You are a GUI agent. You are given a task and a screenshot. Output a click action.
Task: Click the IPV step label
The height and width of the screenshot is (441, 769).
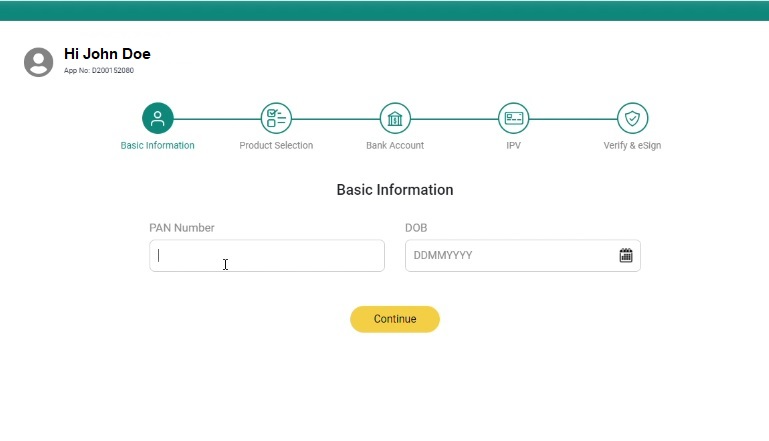point(513,145)
